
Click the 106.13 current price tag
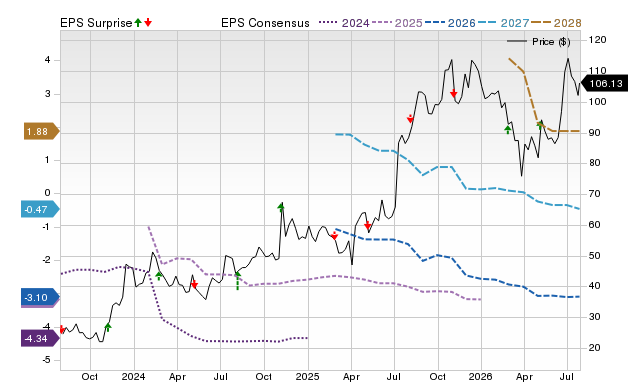tap(604, 84)
